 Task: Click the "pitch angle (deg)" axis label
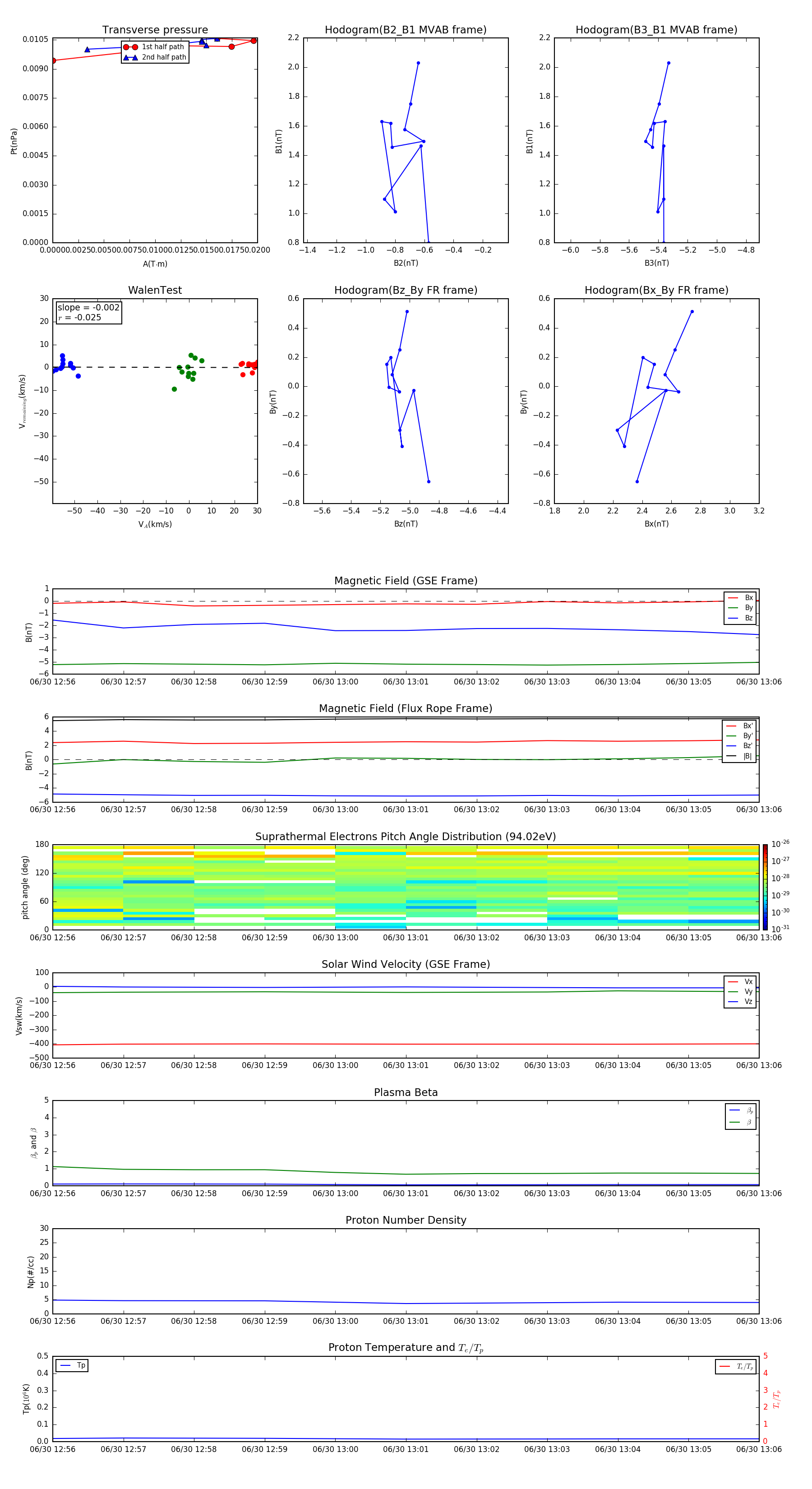25,887
